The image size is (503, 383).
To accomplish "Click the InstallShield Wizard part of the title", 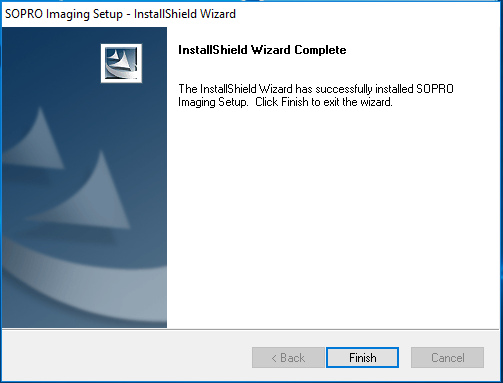I will pos(185,14).
